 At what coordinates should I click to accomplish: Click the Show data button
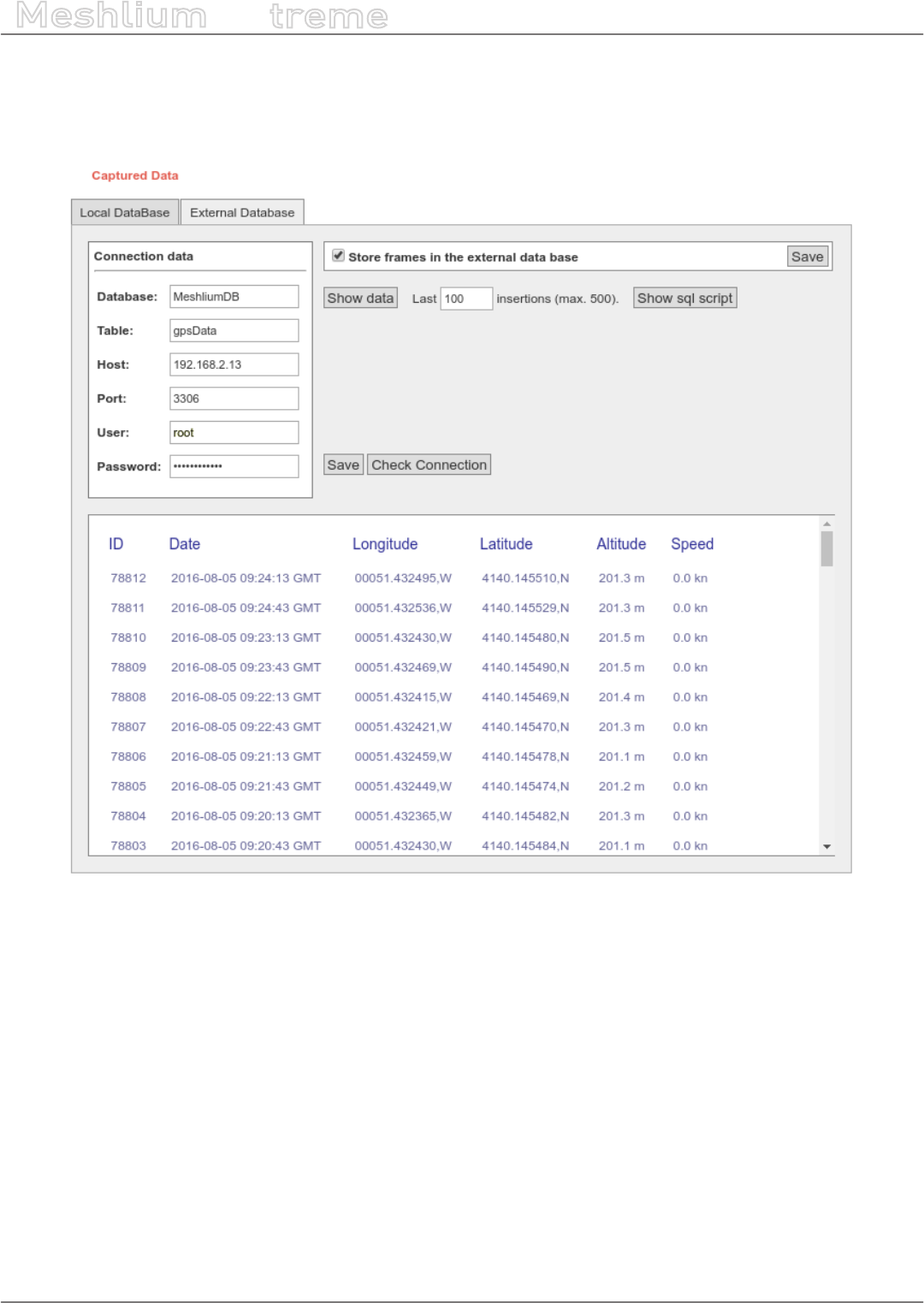(x=360, y=298)
